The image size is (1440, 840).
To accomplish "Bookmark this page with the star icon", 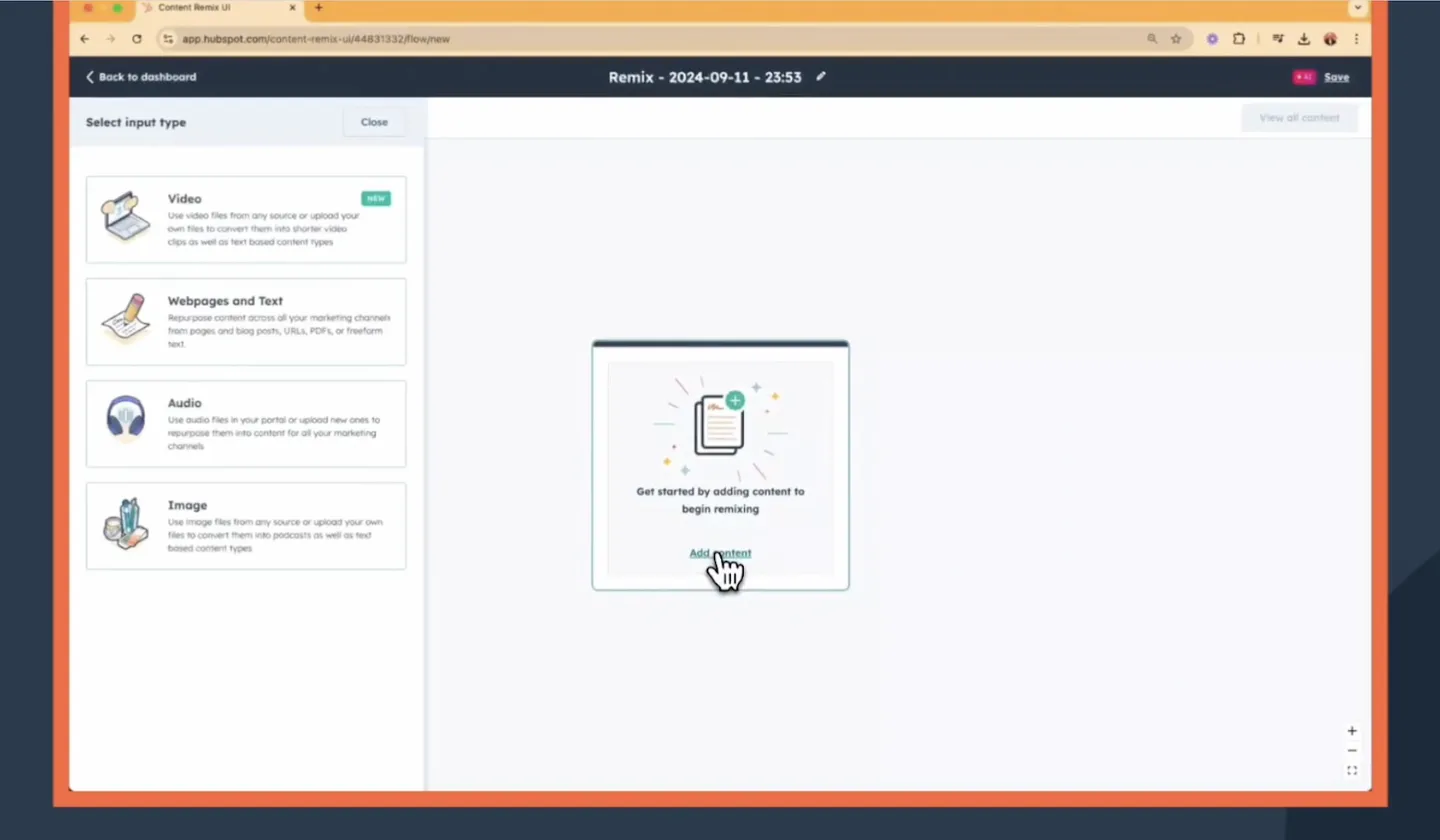I will click(x=1176, y=39).
